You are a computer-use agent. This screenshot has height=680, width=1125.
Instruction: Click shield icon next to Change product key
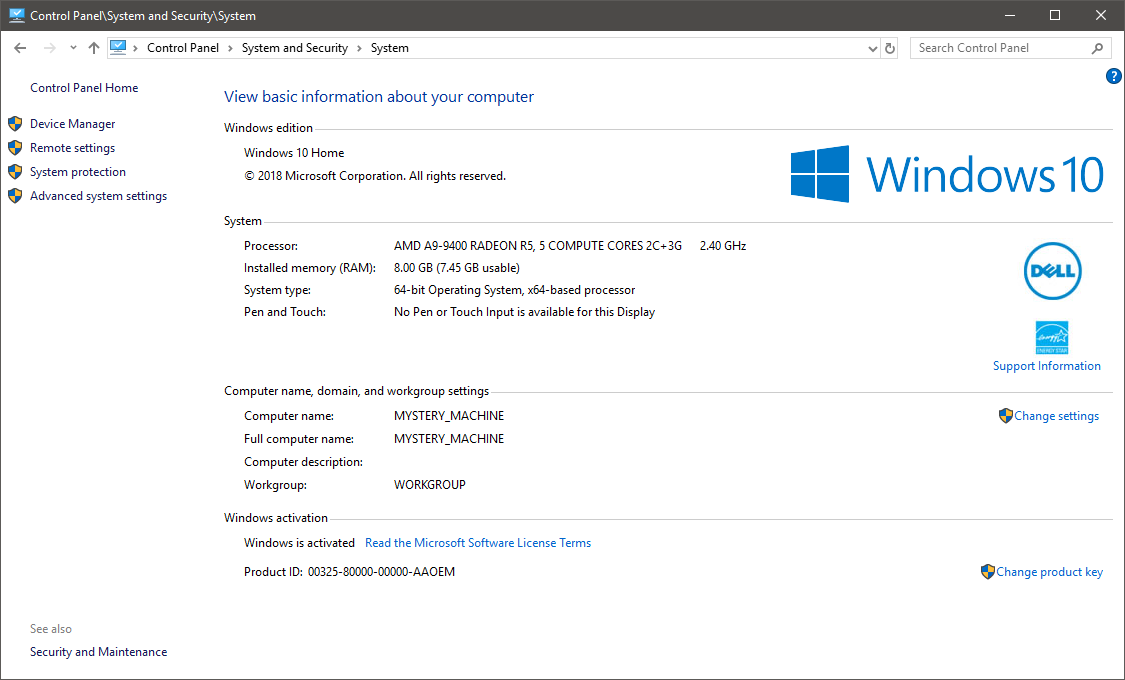[x=988, y=572]
